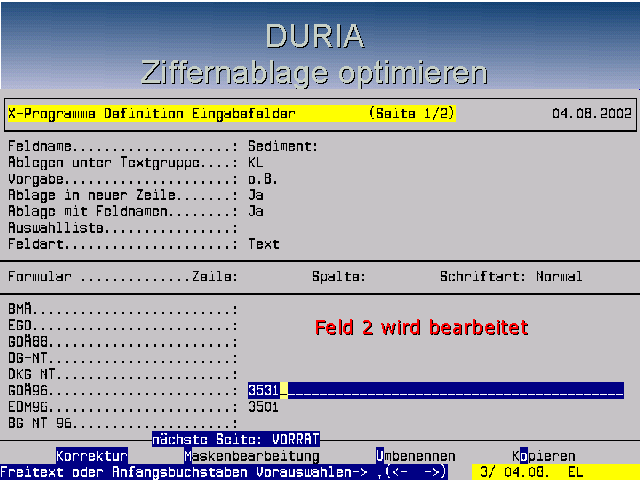Click the EDM96 value 3501
The image size is (640, 480).
263,407
